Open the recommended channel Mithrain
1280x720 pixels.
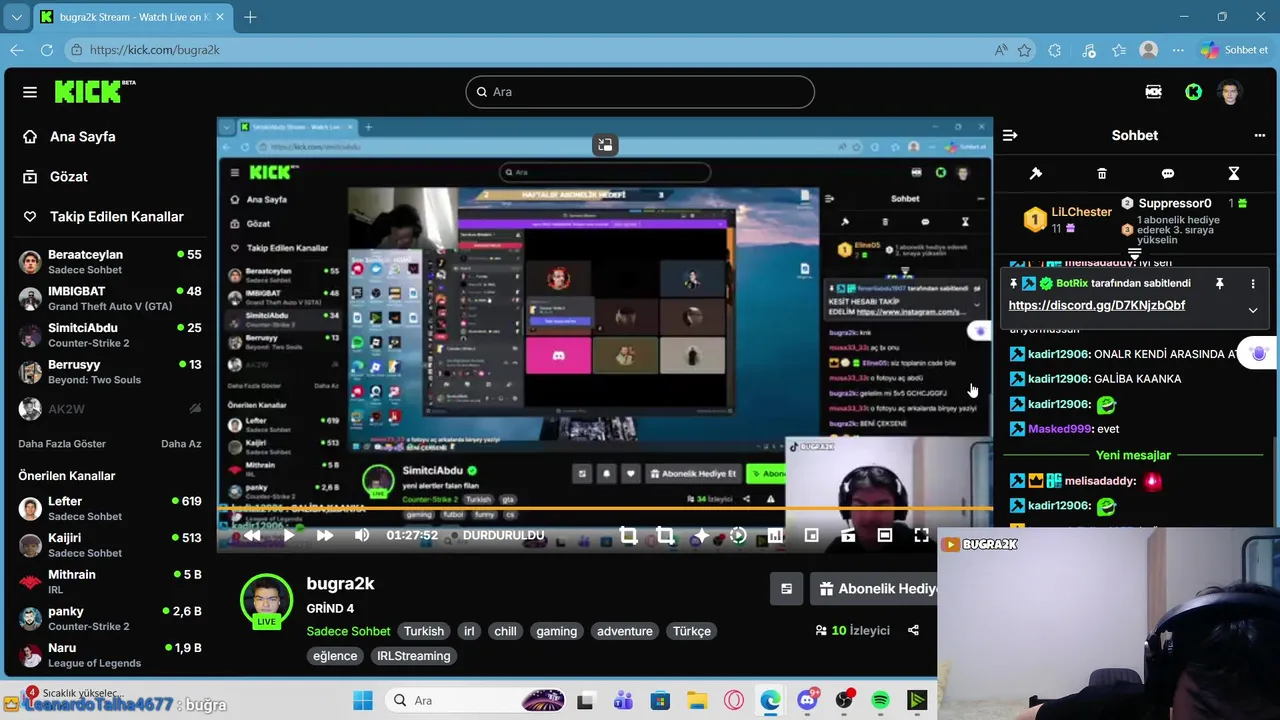pyautogui.click(x=110, y=582)
